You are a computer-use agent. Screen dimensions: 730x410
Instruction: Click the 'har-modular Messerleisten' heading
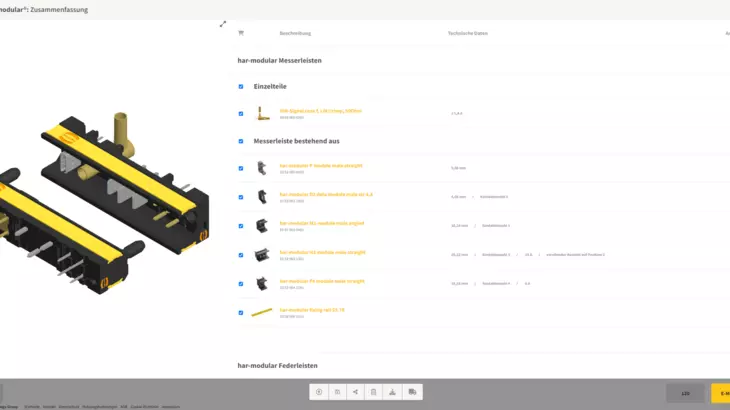[x=279, y=60]
